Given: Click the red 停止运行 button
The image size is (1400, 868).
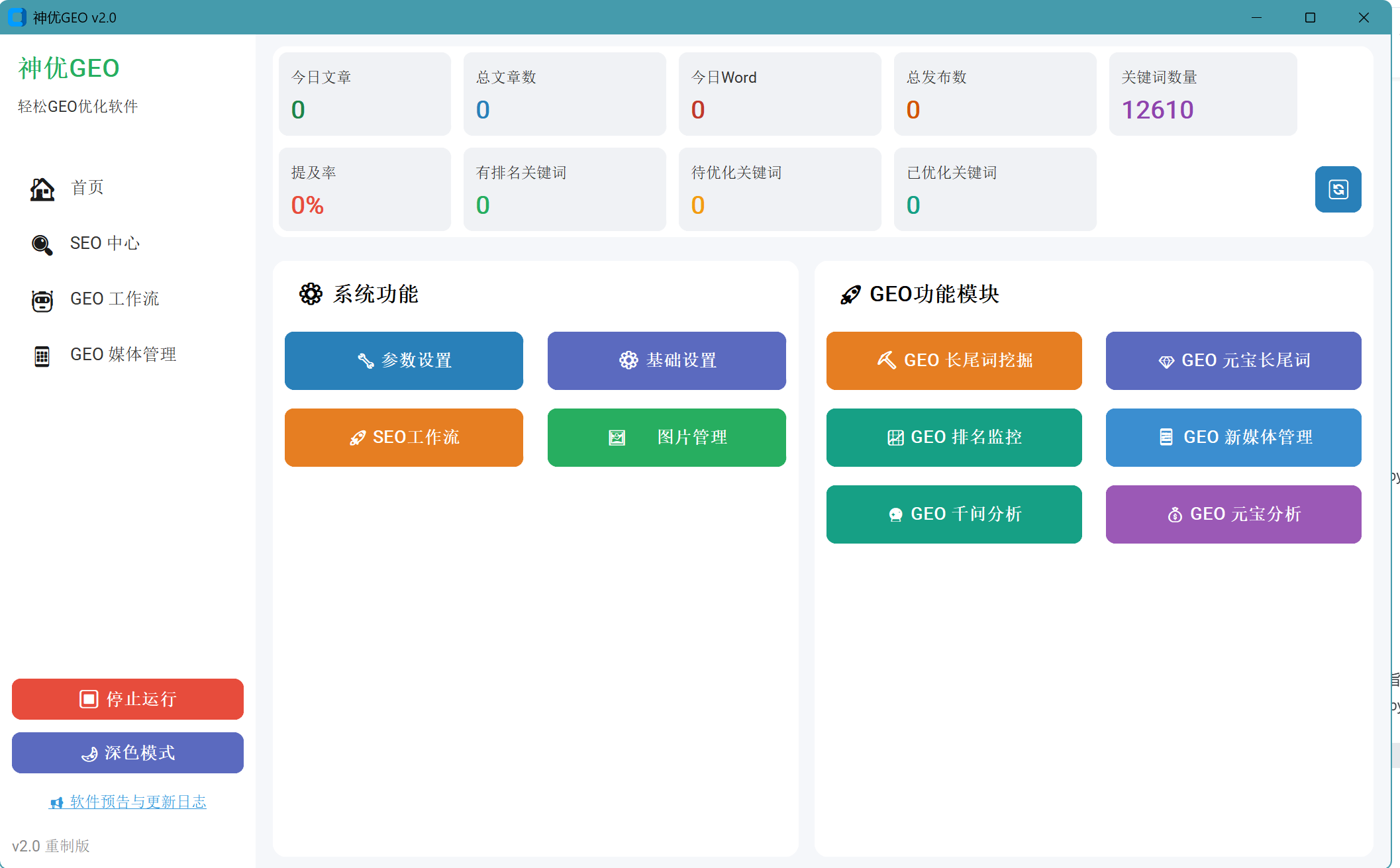Looking at the screenshot, I should click(x=128, y=699).
